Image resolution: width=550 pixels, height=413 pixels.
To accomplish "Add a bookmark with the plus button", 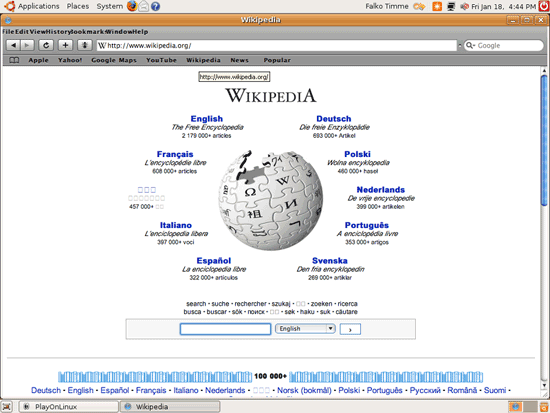I will [65, 45].
